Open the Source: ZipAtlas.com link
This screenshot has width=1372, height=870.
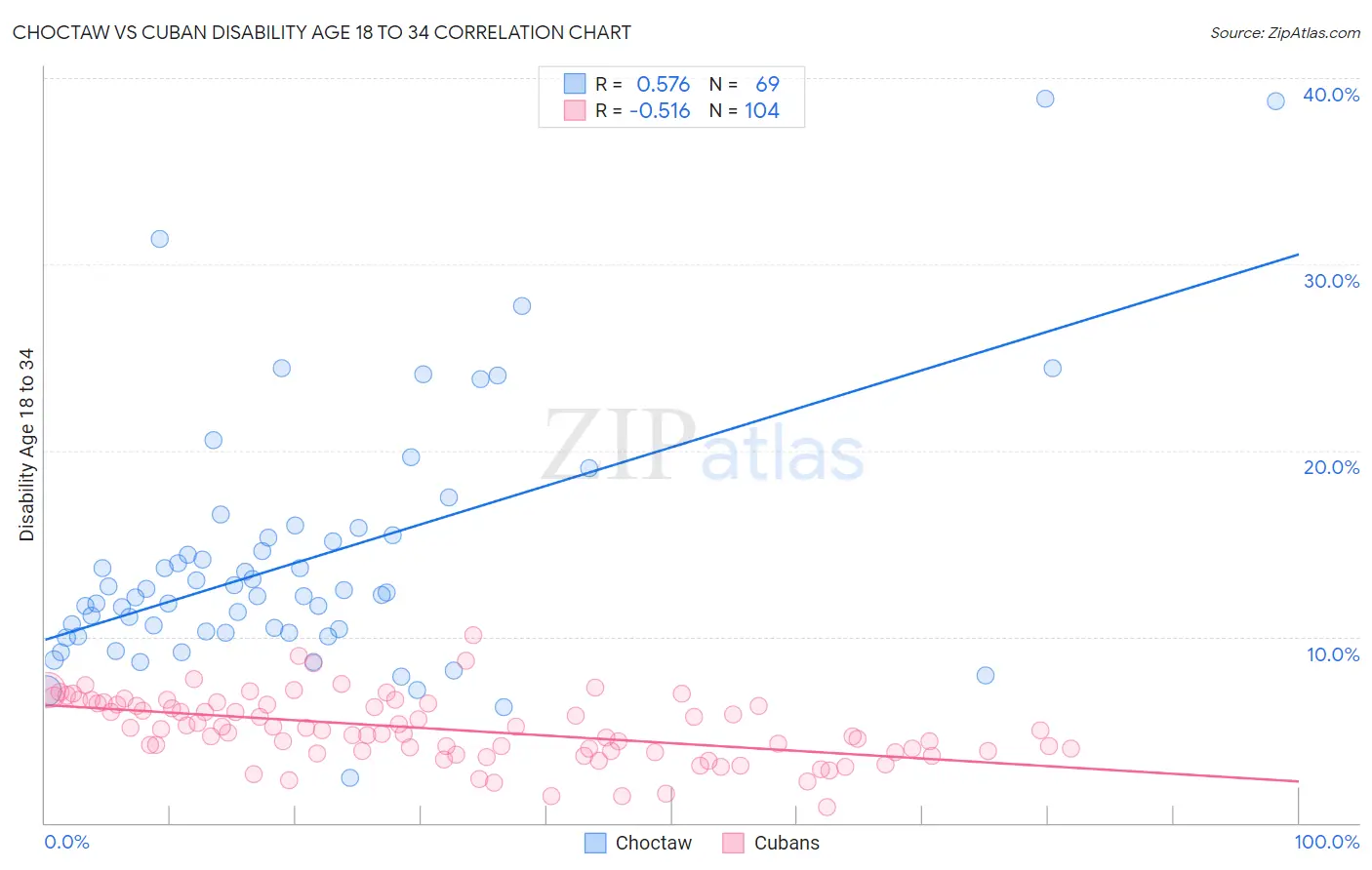(1285, 32)
